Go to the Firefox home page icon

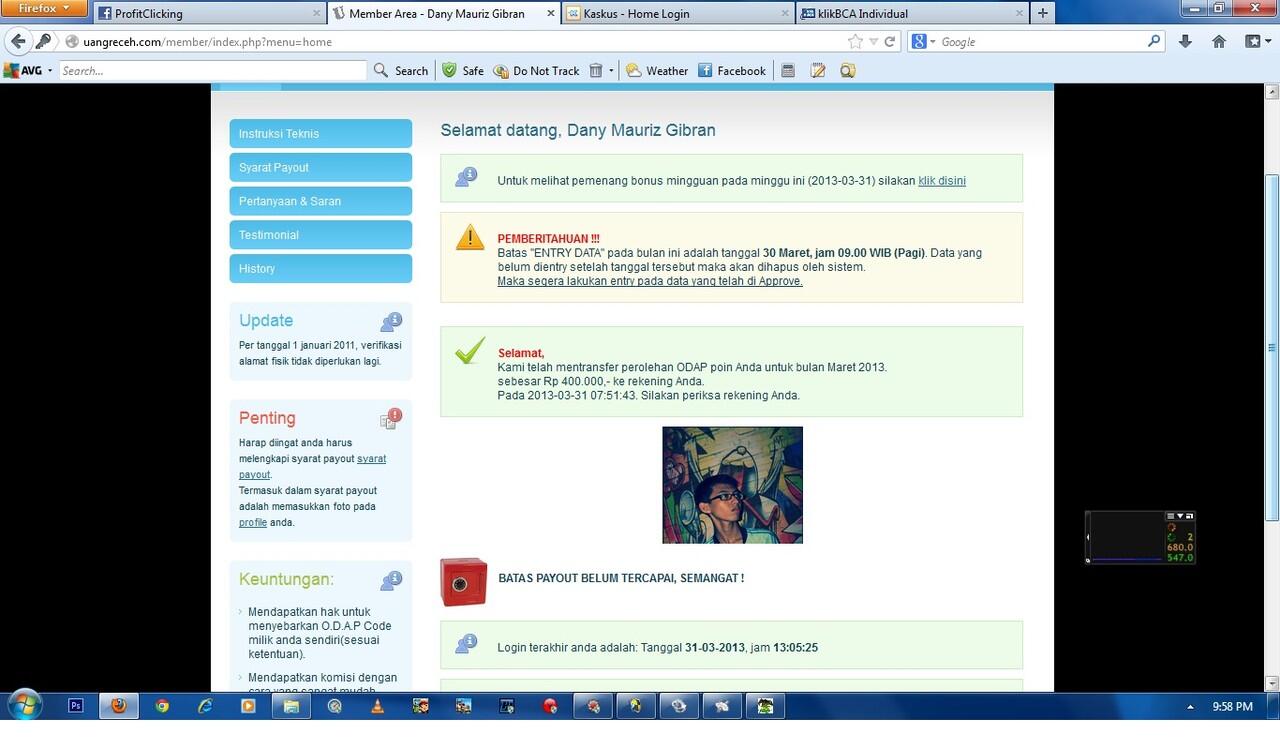pyautogui.click(x=1219, y=42)
